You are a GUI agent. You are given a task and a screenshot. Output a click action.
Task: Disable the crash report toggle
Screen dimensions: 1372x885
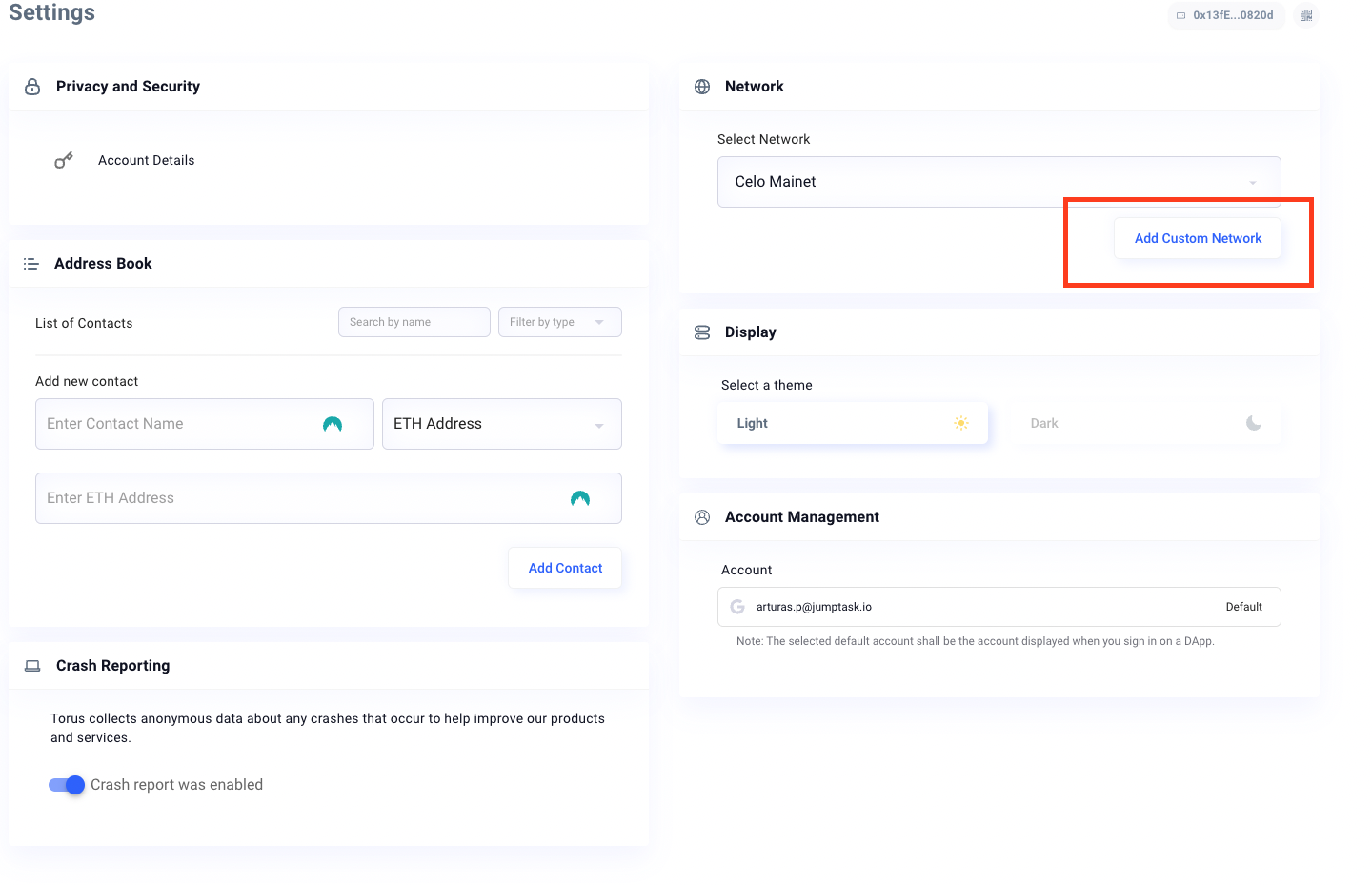point(67,785)
